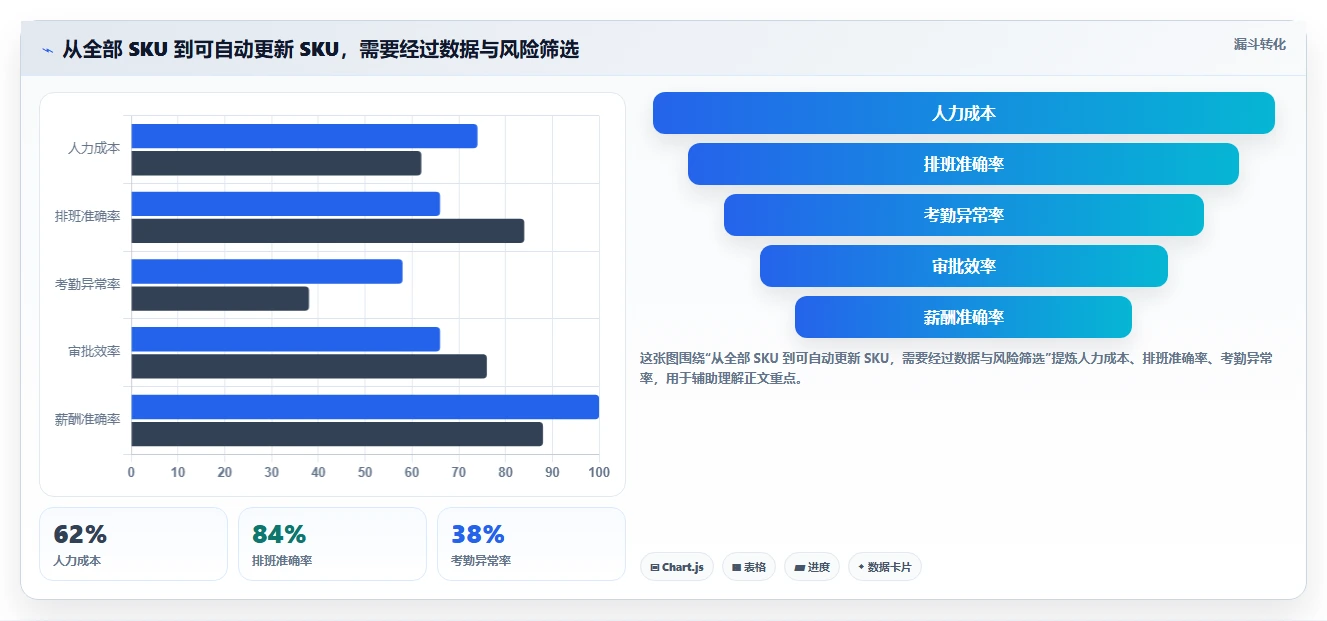This screenshot has height=621, width=1327.
Task: Open the 62% 人力成本 stat card
Action: point(134,544)
